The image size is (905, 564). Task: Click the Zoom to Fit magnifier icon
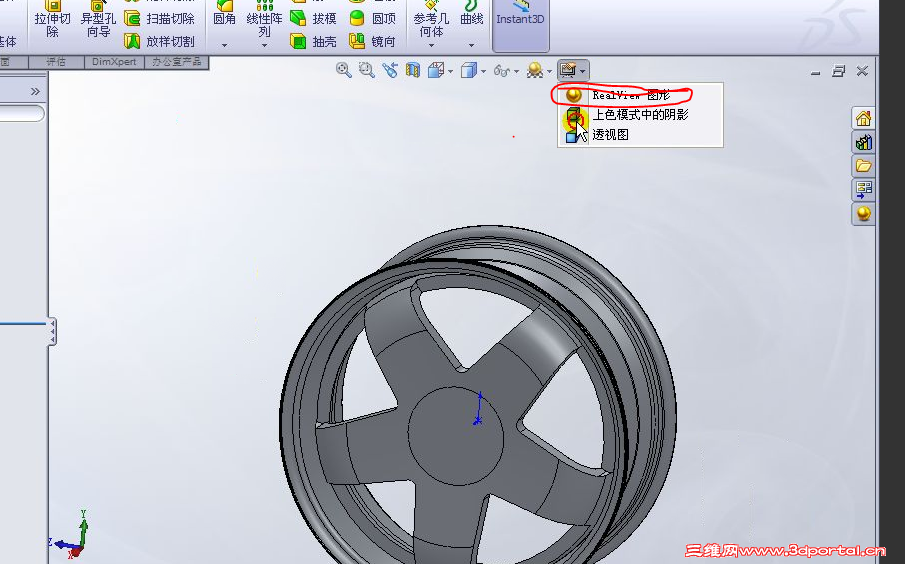[x=343, y=70]
